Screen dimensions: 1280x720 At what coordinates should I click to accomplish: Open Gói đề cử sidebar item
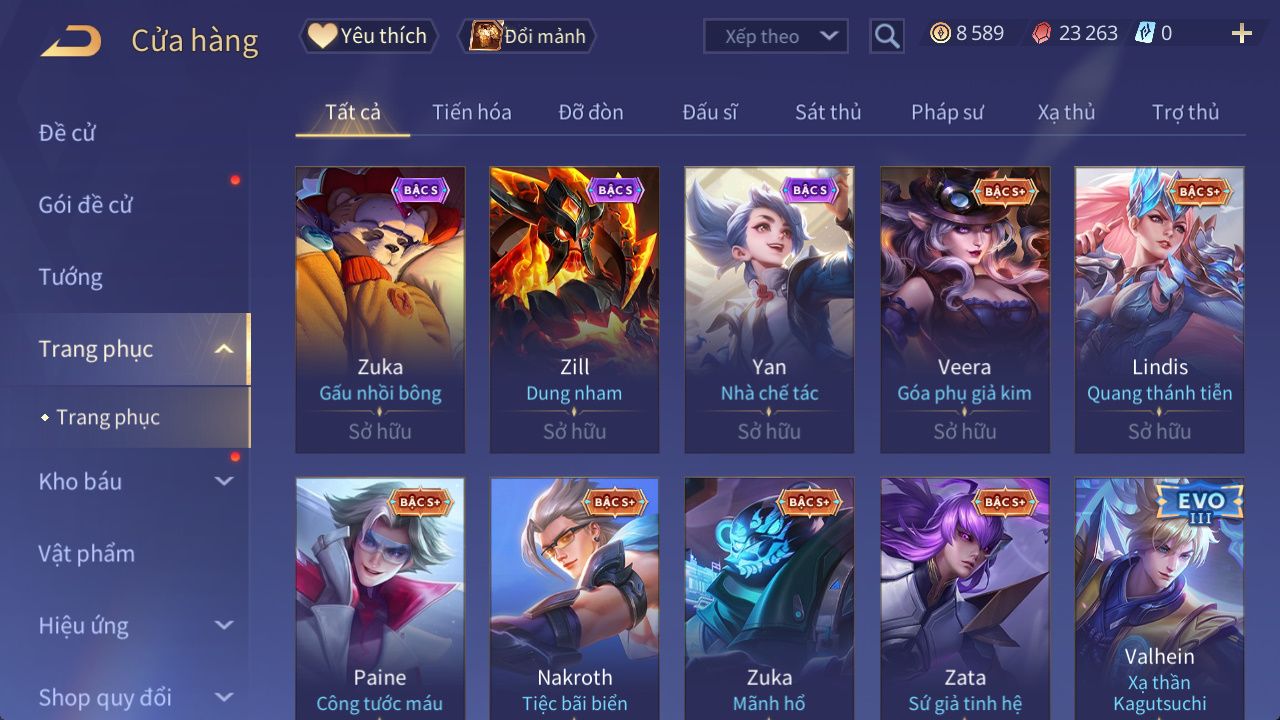pyautogui.click(x=86, y=205)
